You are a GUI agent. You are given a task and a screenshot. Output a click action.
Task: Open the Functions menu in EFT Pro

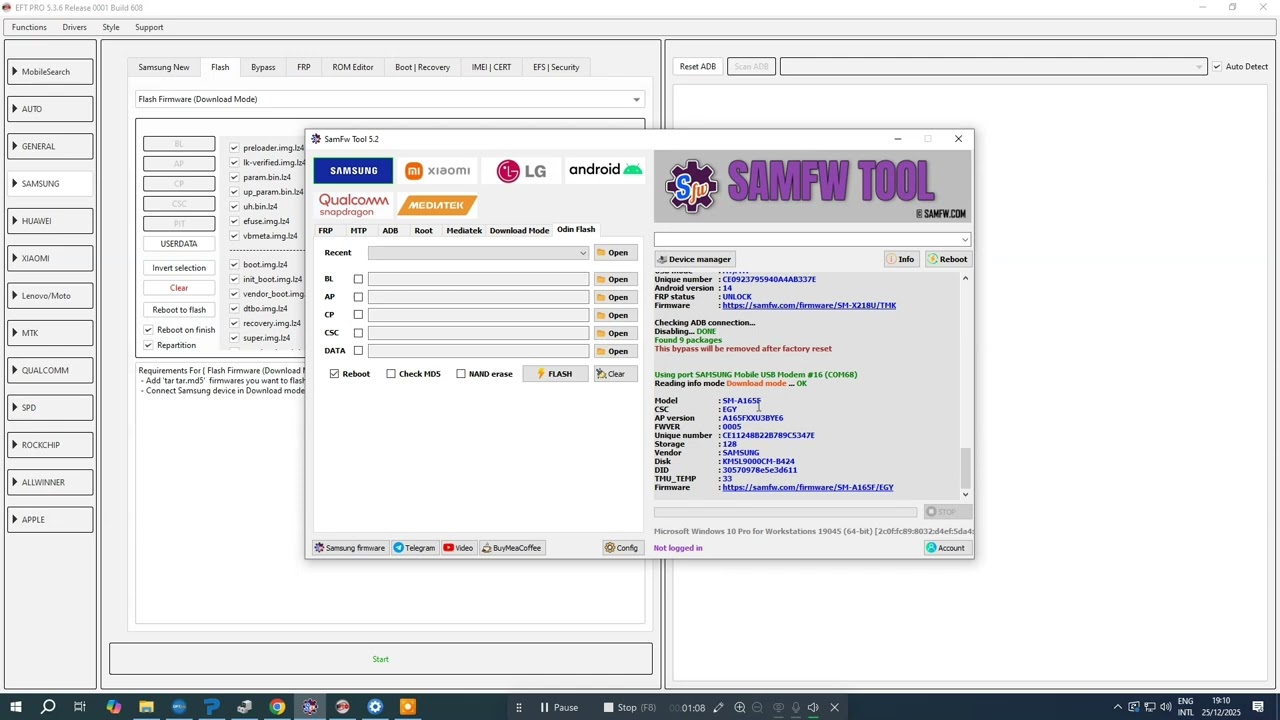click(x=29, y=27)
